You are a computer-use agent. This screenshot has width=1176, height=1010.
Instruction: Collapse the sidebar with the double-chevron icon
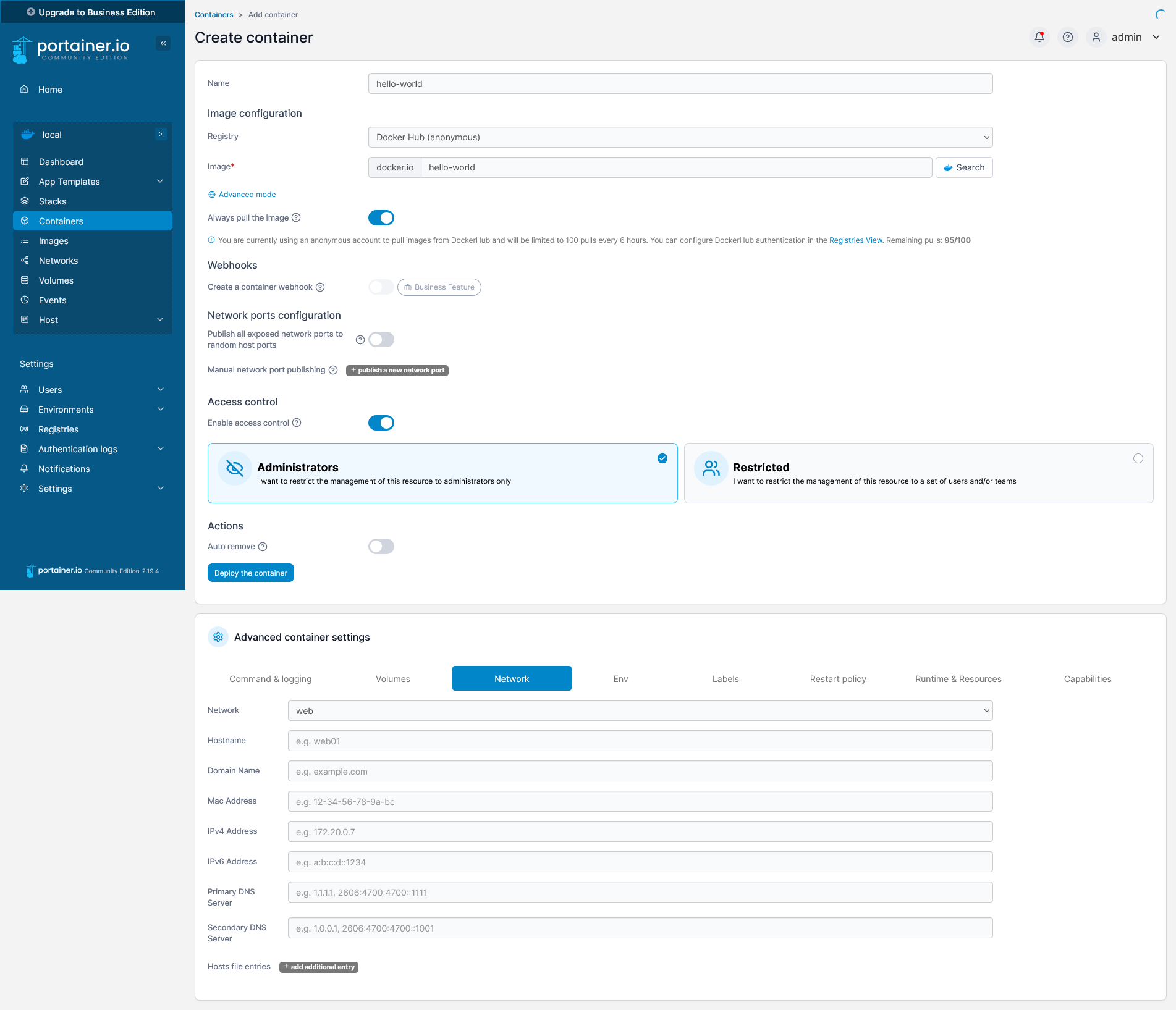[x=163, y=43]
